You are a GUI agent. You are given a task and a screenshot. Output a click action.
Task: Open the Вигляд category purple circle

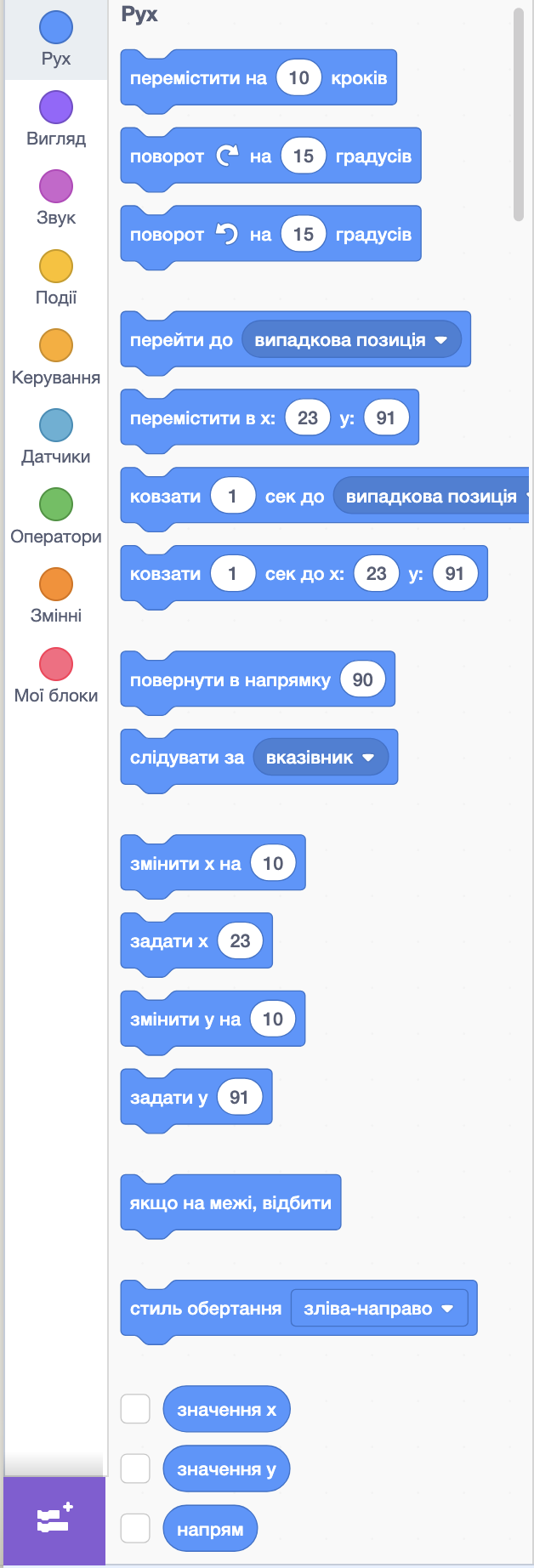click(56, 107)
